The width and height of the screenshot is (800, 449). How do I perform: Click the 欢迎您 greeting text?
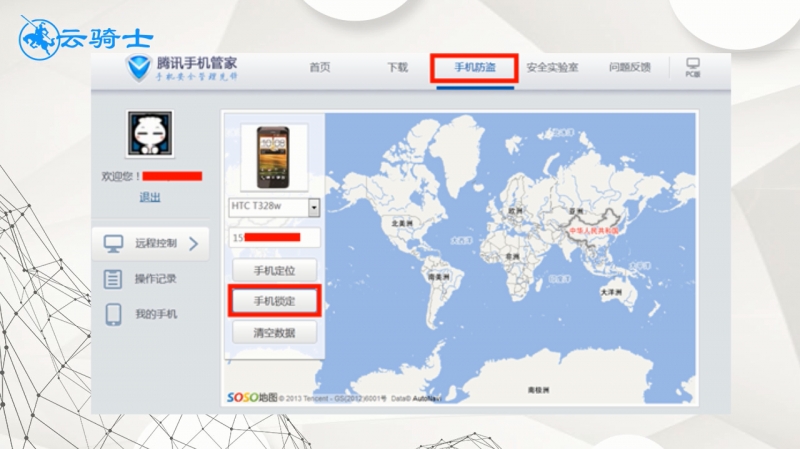coord(121,177)
